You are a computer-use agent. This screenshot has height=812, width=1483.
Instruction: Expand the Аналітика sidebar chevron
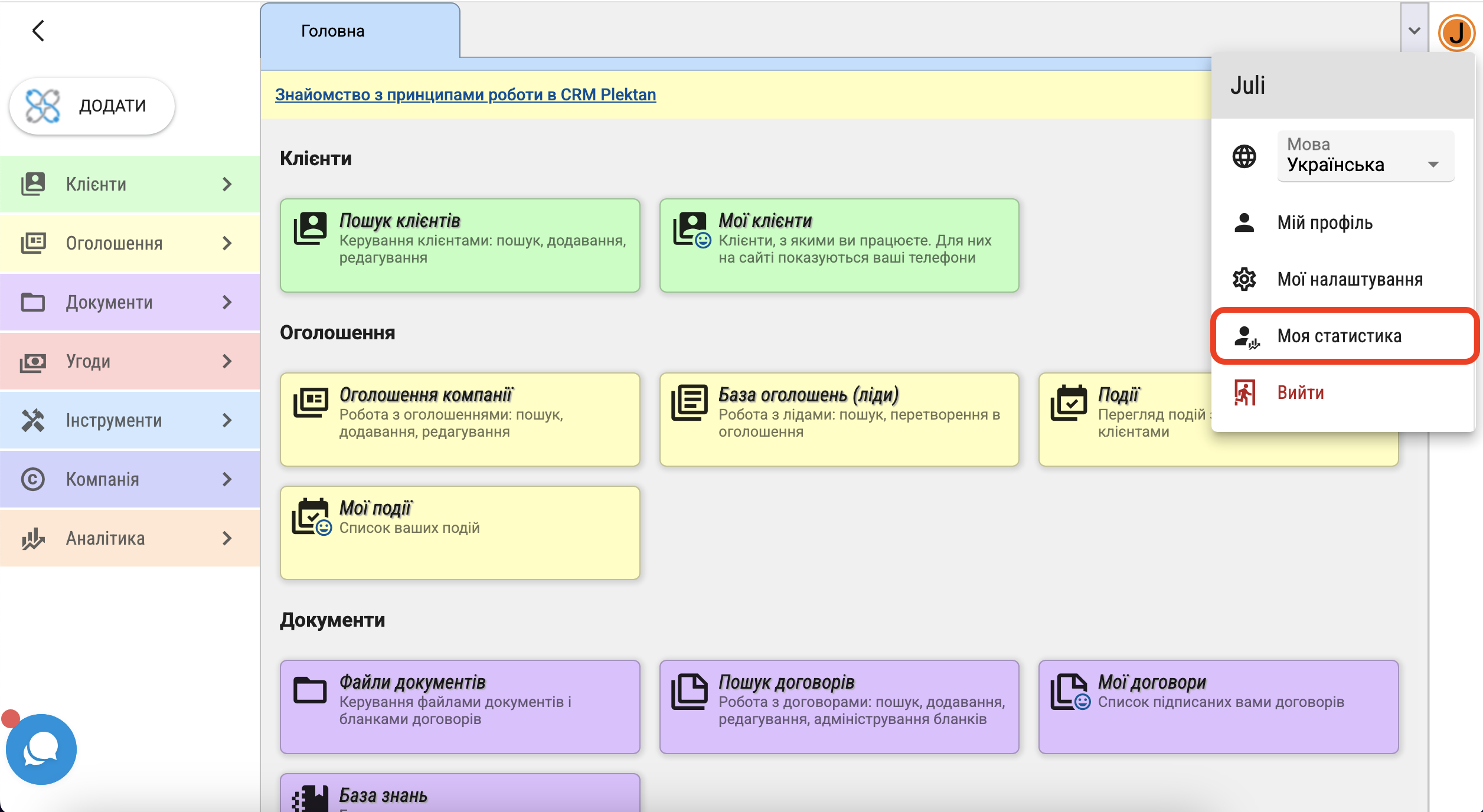(227, 538)
